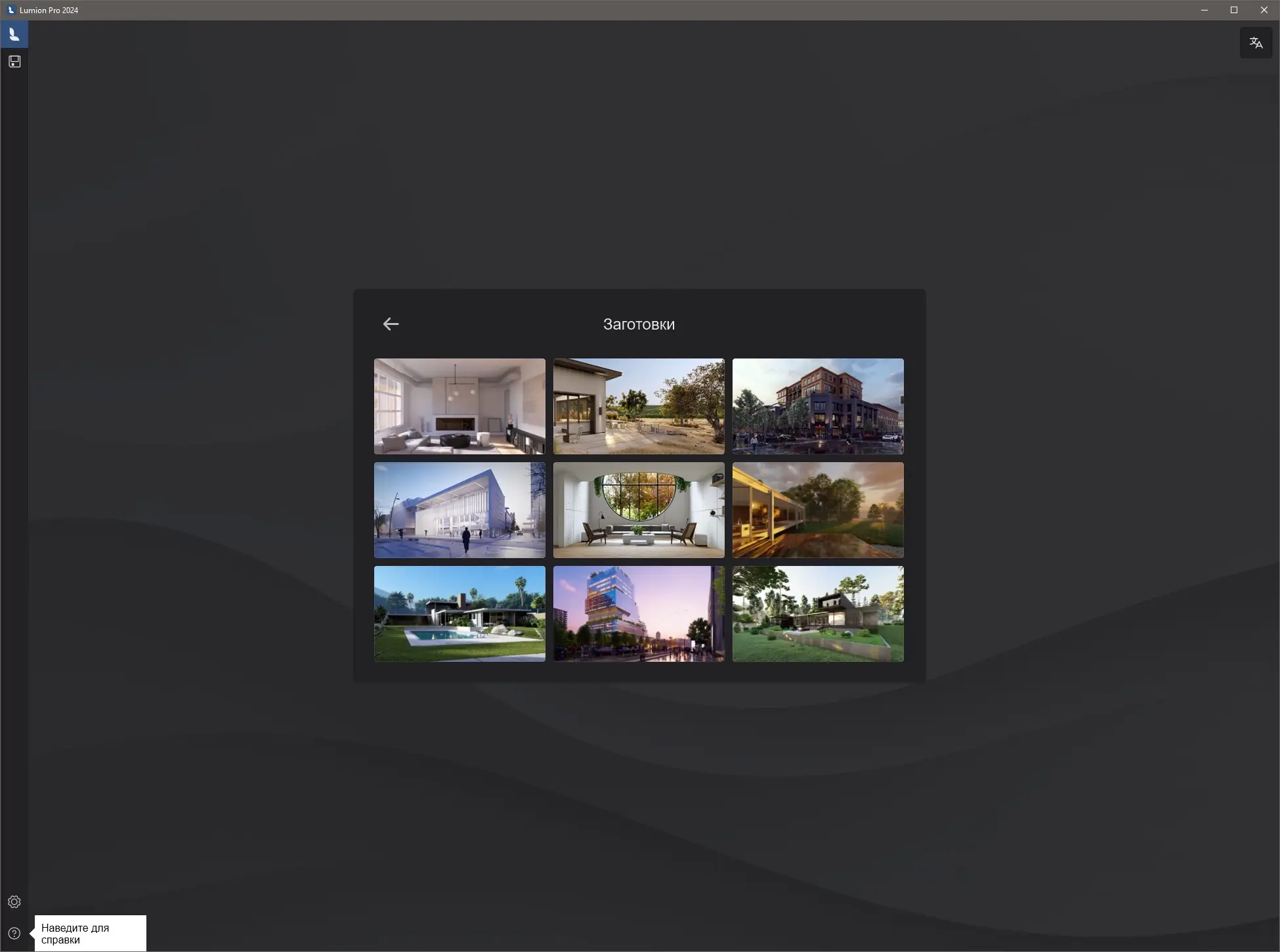Screen dimensions: 1280x952
Task: Click the Наведите для справки tooltip
Action: pos(90,933)
